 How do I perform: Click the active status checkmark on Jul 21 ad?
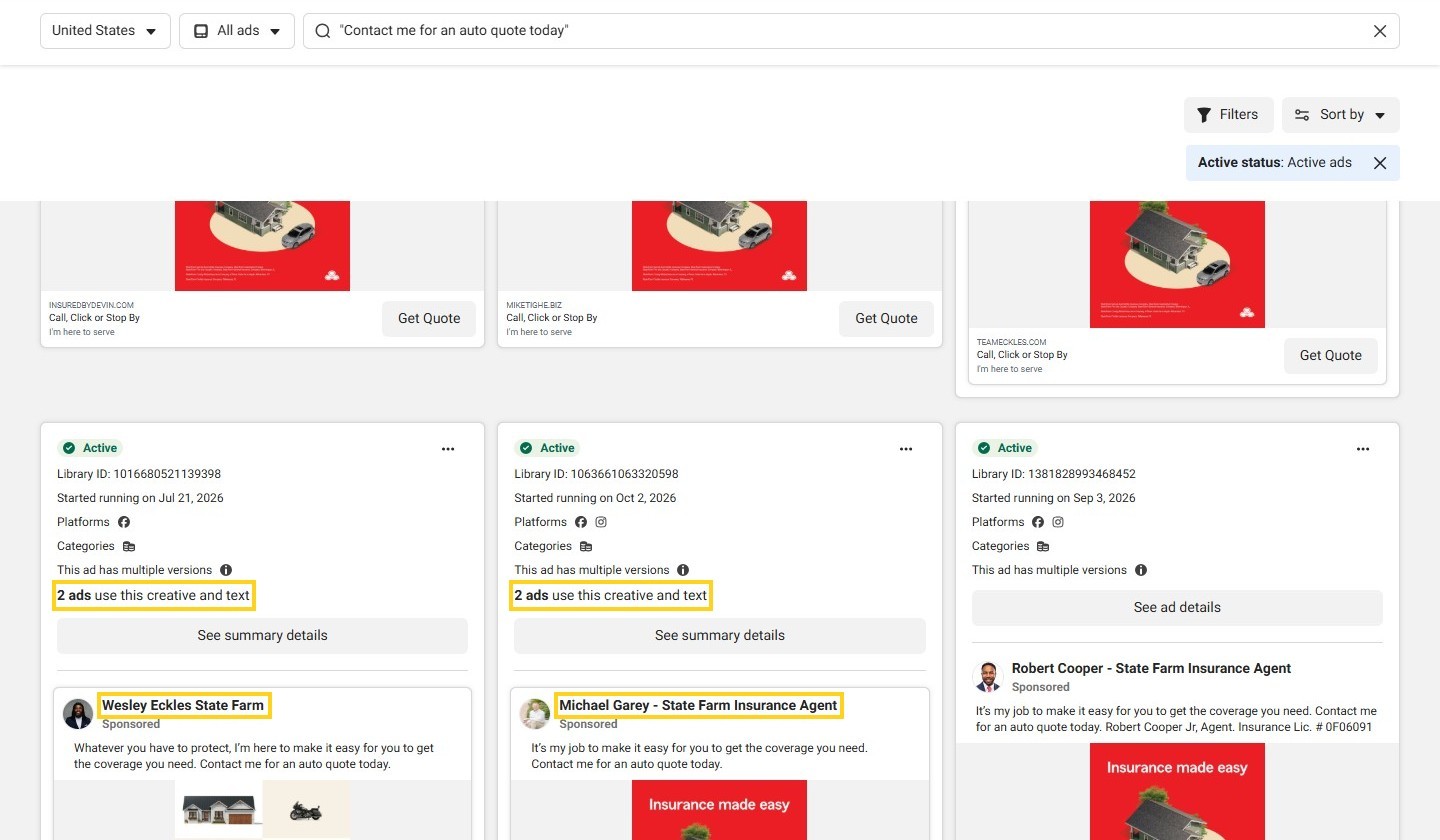(69, 448)
